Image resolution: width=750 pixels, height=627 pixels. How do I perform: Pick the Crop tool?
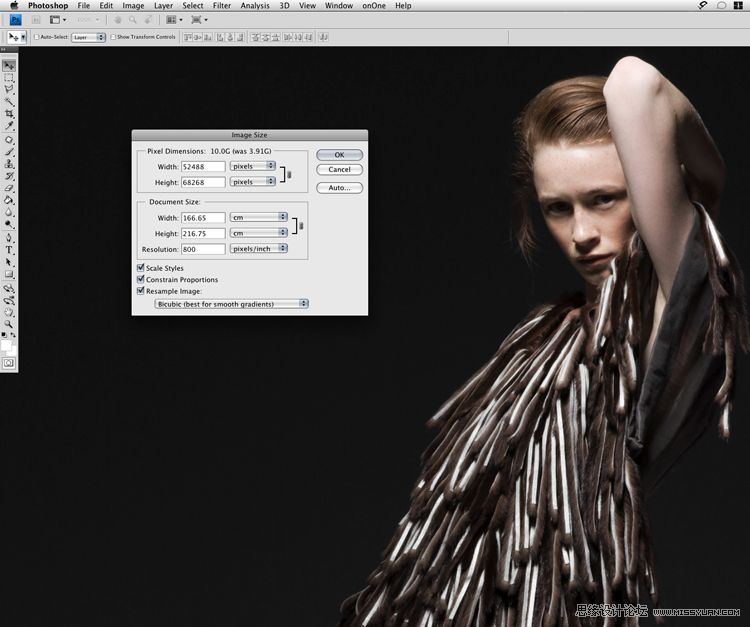(9, 114)
